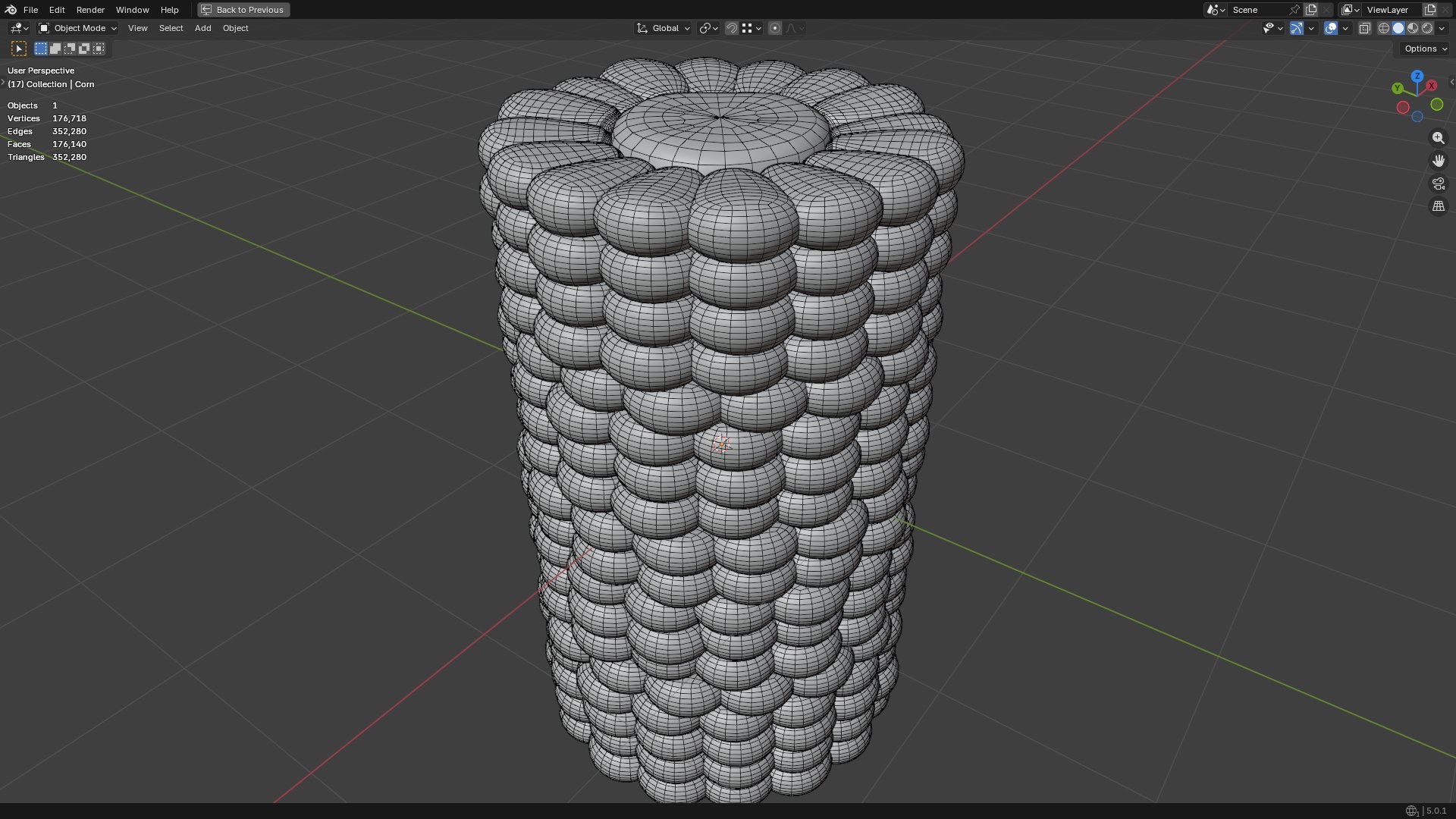Click the Back to Previous button
The width and height of the screenshot is (1456, 819).
tap(243, 10)
